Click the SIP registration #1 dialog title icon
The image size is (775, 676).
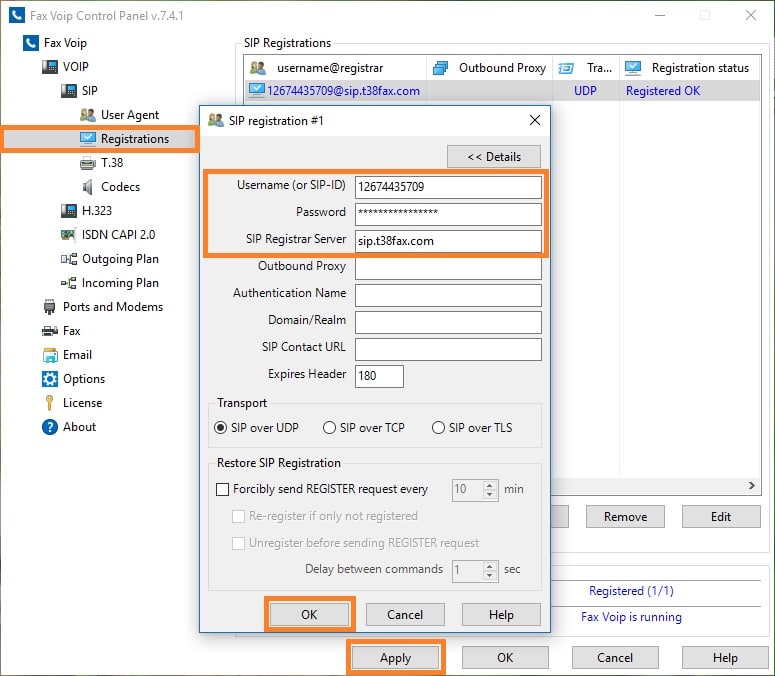(216, 120)
